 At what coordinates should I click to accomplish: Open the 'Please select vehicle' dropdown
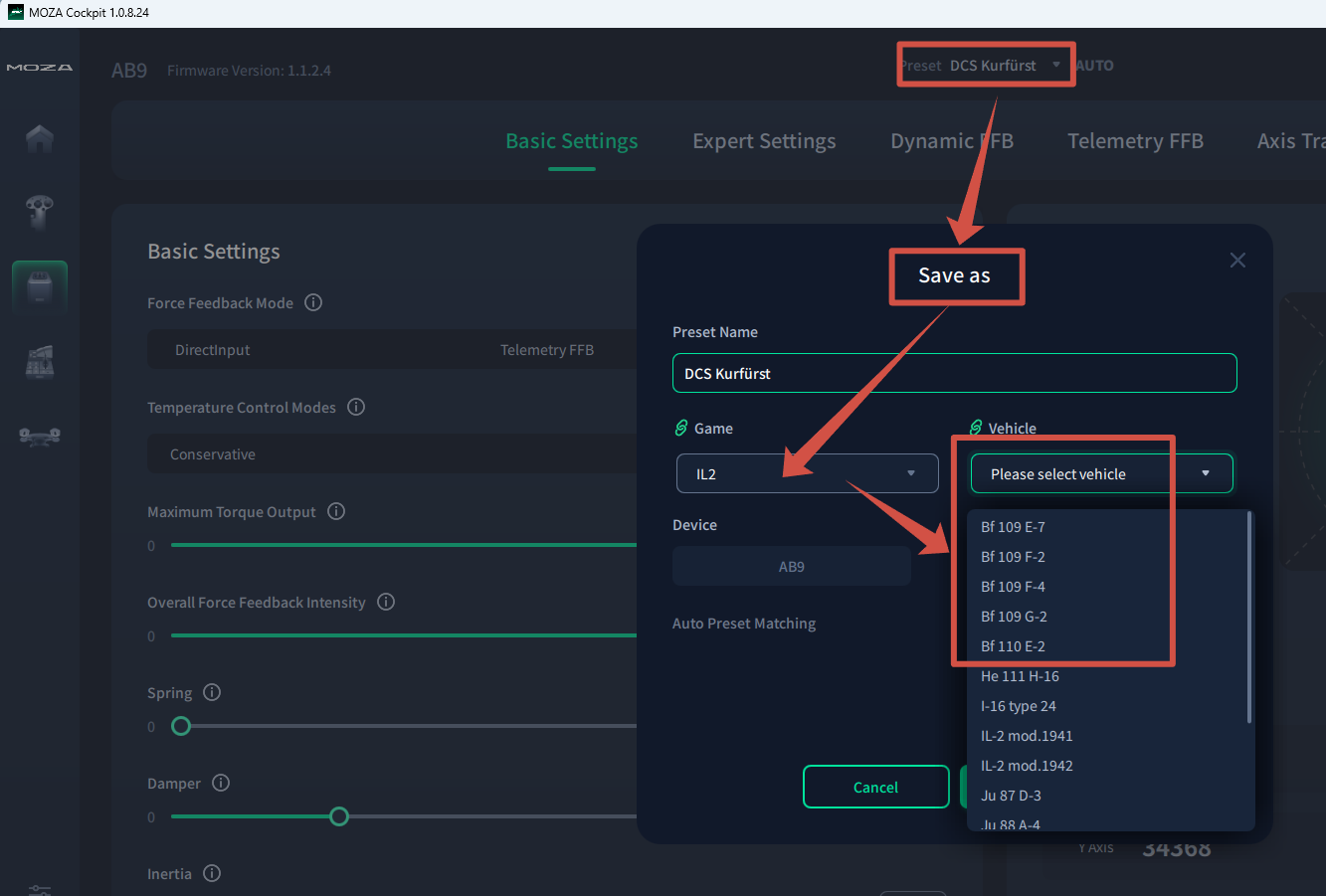(x=1101, y=474)
